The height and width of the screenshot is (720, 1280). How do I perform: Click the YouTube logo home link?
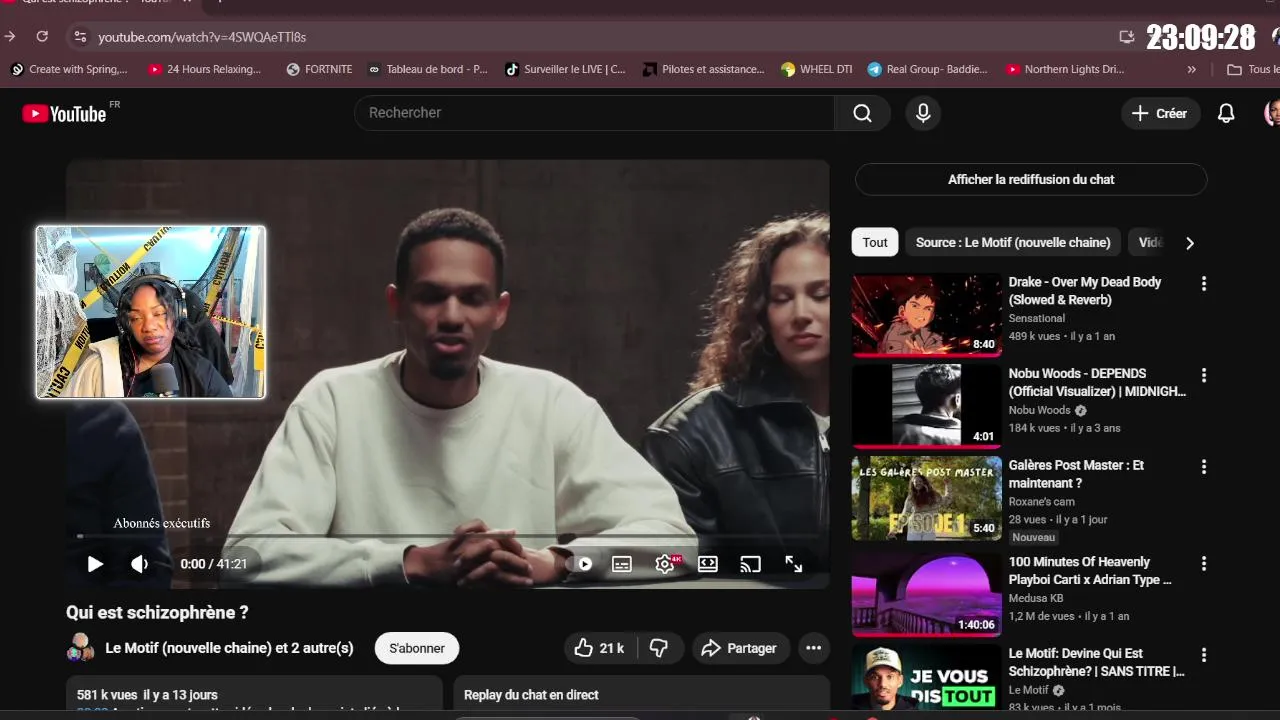tap(64, 113)
